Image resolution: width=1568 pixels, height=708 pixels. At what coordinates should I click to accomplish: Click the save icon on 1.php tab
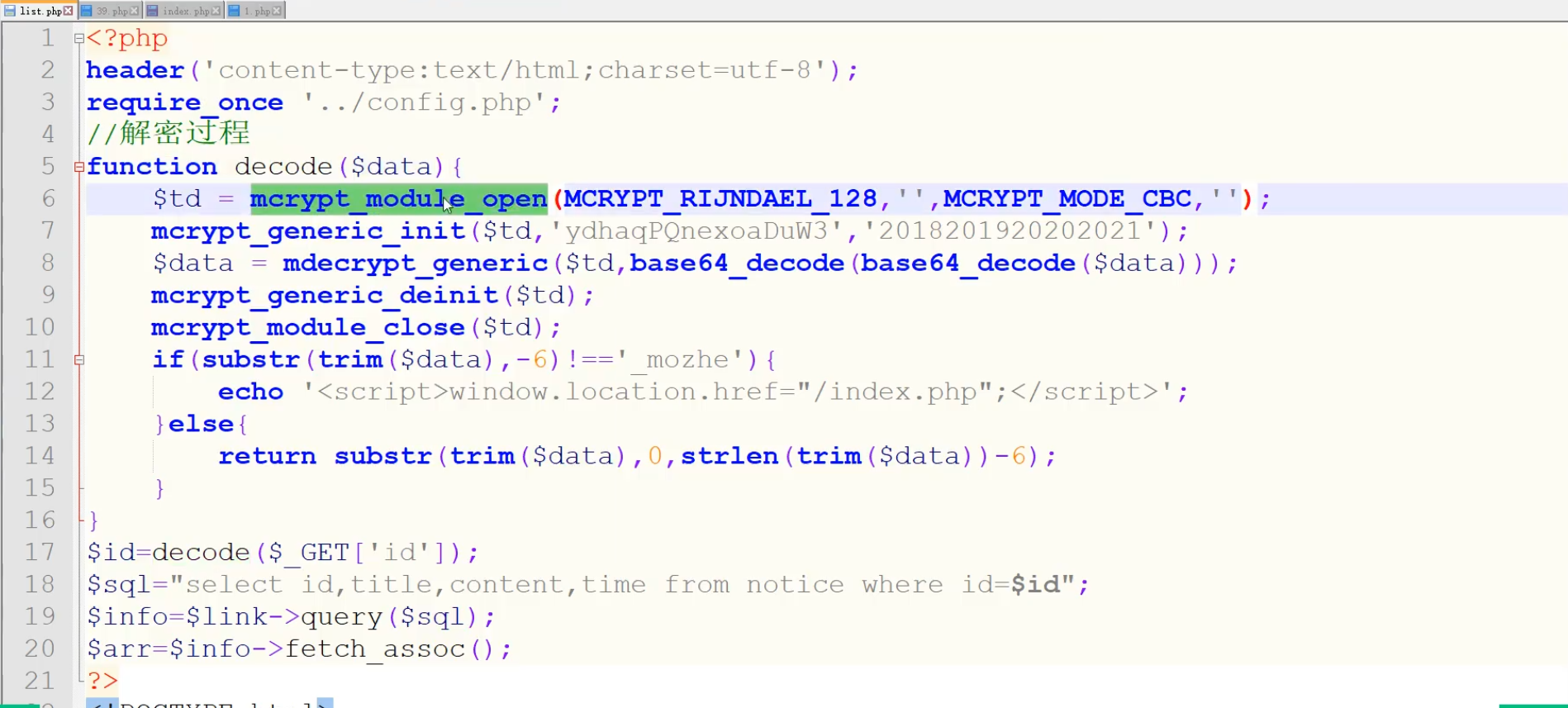(x=234, y=11)
